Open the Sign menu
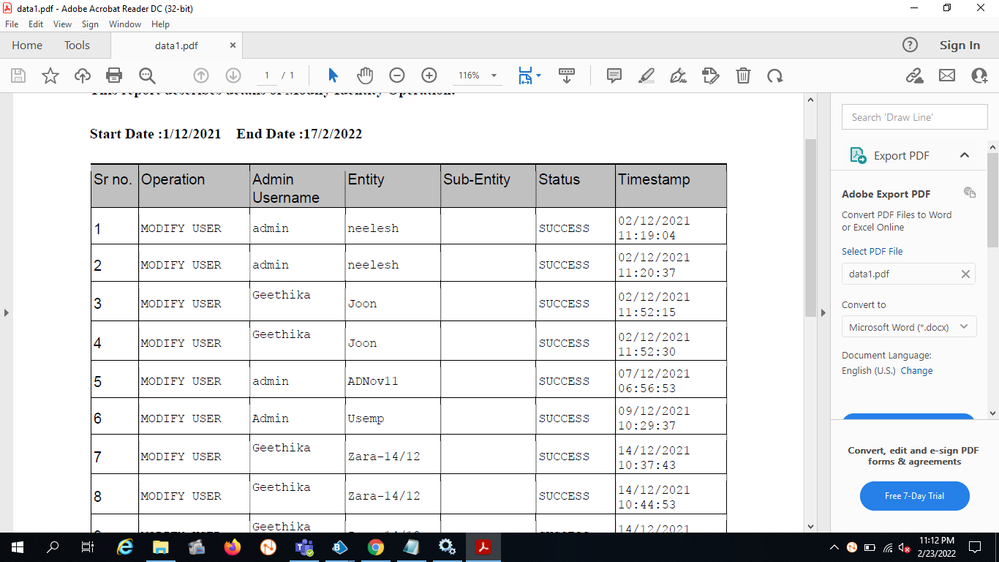The width and height of the screenshot is (999, 562). [x=90, y=24]
